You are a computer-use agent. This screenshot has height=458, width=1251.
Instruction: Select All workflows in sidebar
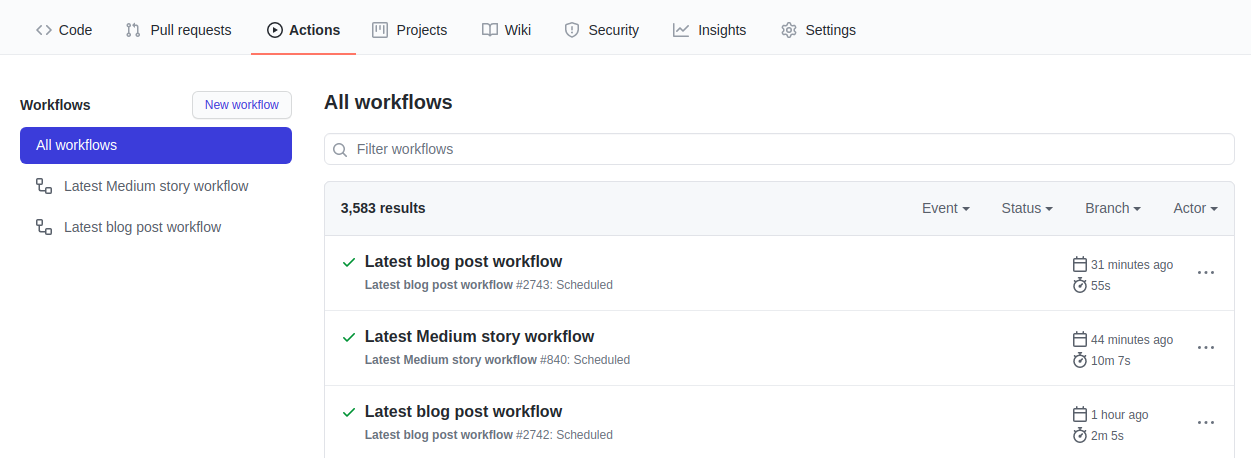pos(156,145)
